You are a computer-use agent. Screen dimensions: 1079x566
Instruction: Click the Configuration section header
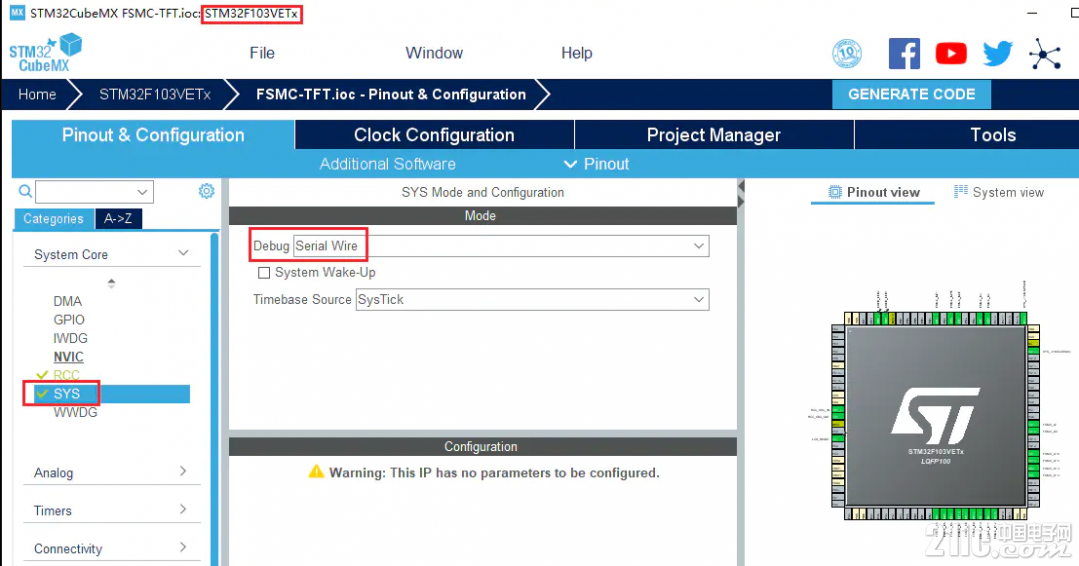[482, 446]
